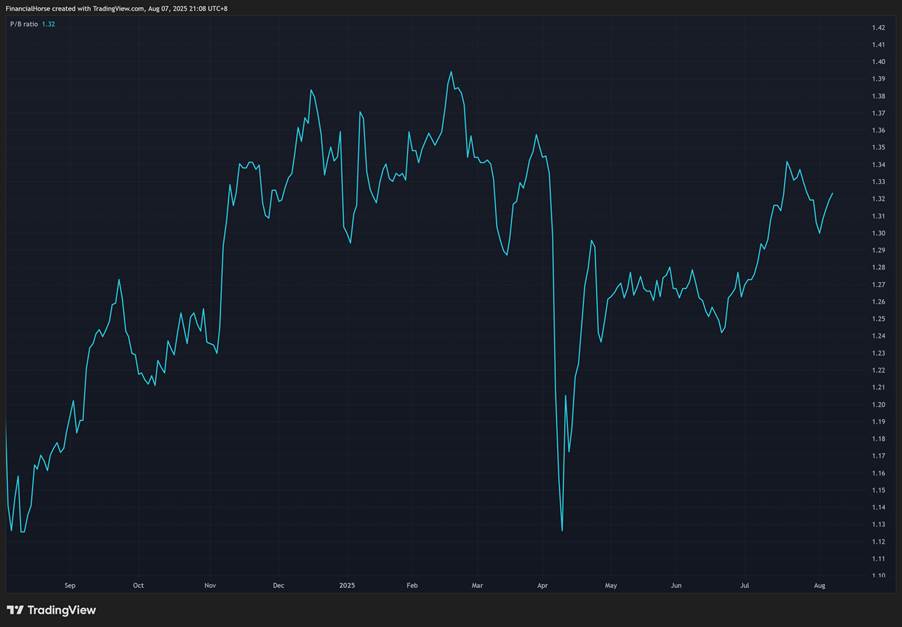Select the 1.40 label on price scale
The width and height of the screenshot is (902, 627).
point(878,62)
